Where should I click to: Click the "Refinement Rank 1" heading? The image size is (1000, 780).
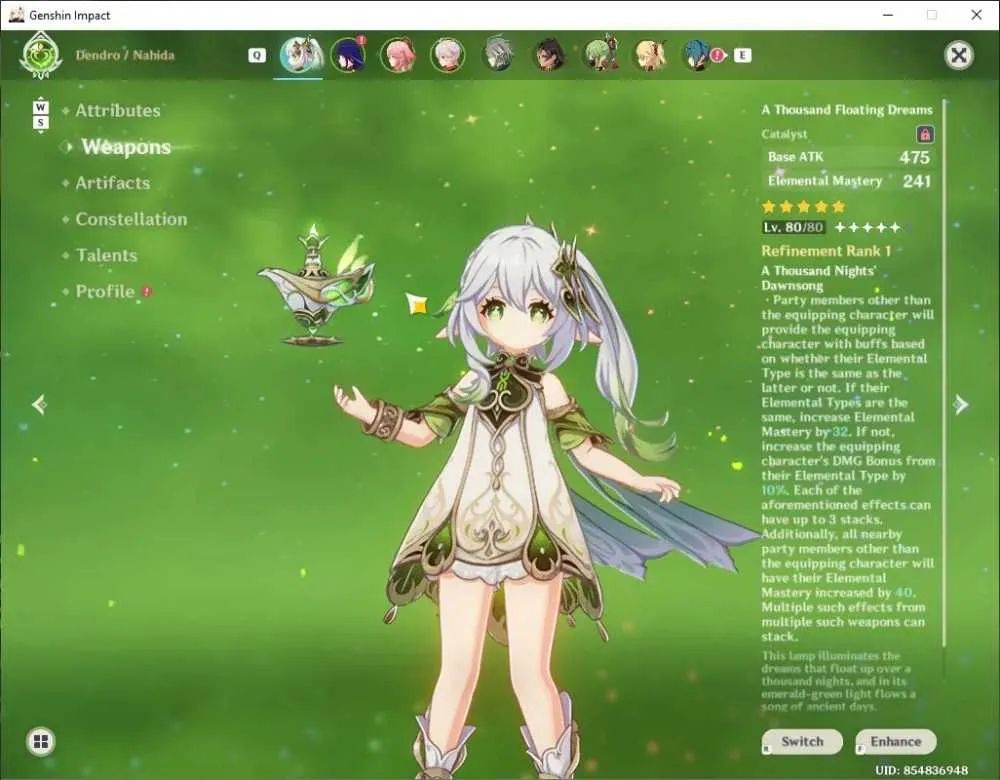tap(826, 251)
